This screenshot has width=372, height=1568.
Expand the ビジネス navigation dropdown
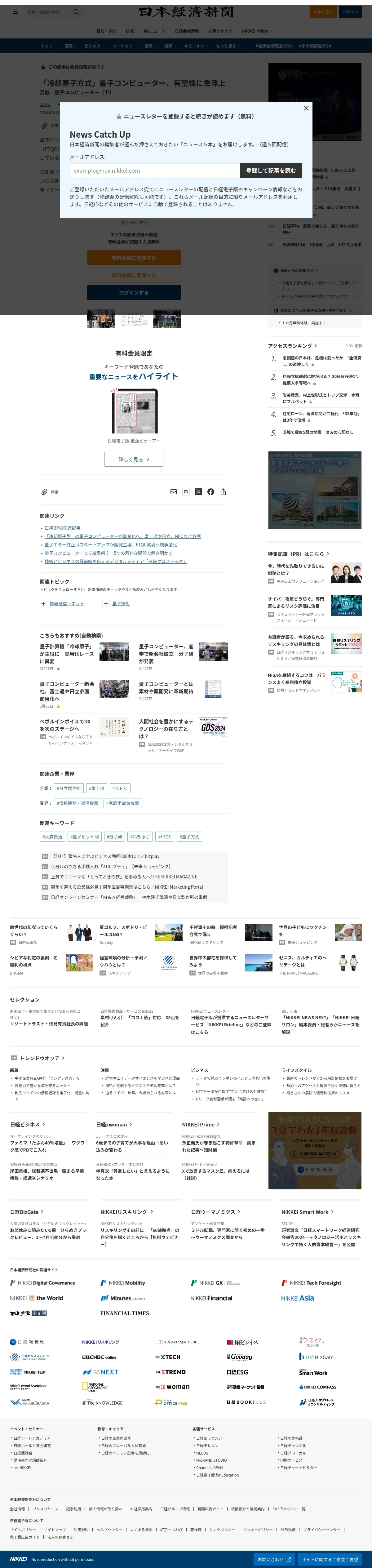[94, 46]
